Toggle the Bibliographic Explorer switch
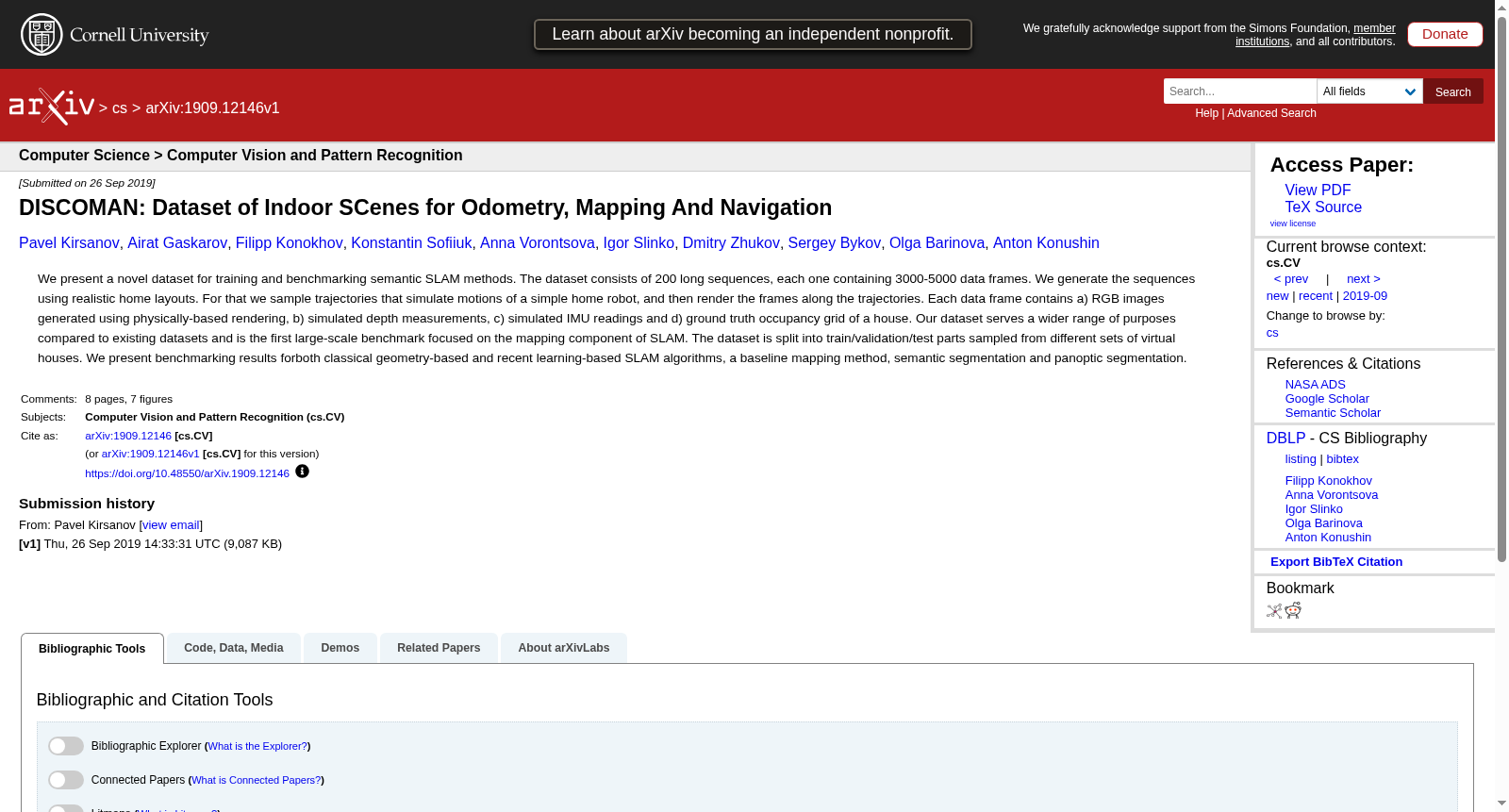The height and width of the screenshot is (812, 1509). point(66,746)
